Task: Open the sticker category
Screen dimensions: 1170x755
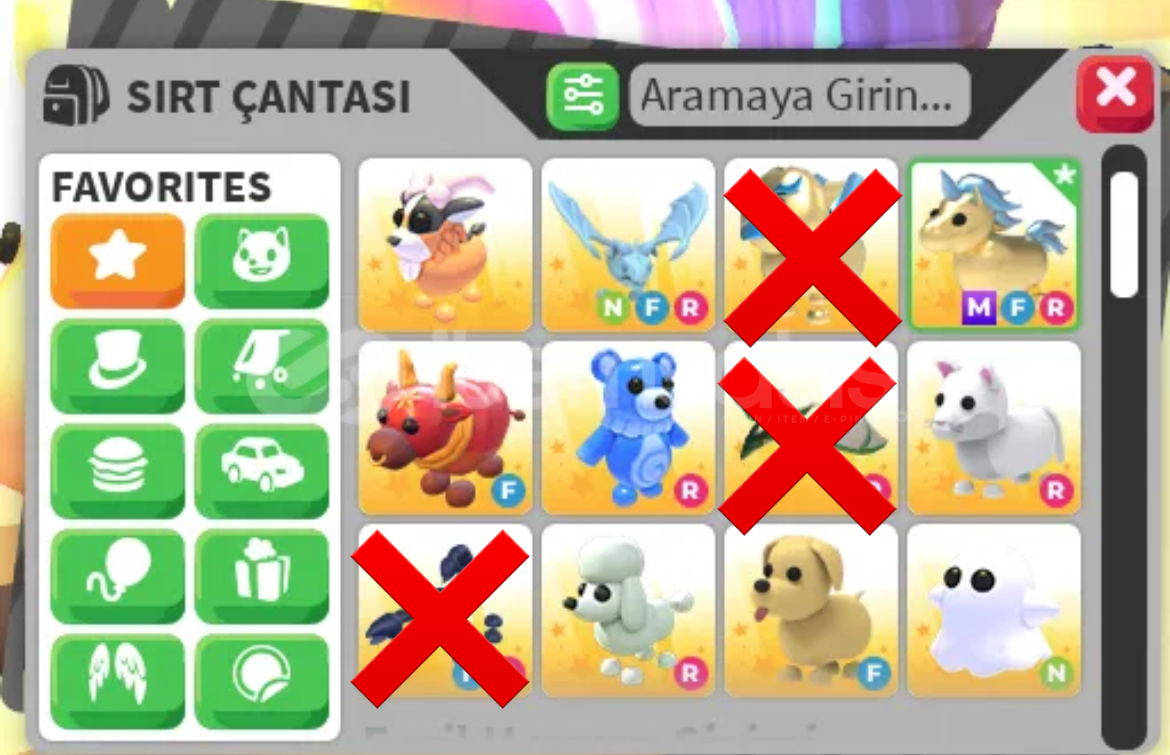Action: click(x=262, y=681)
